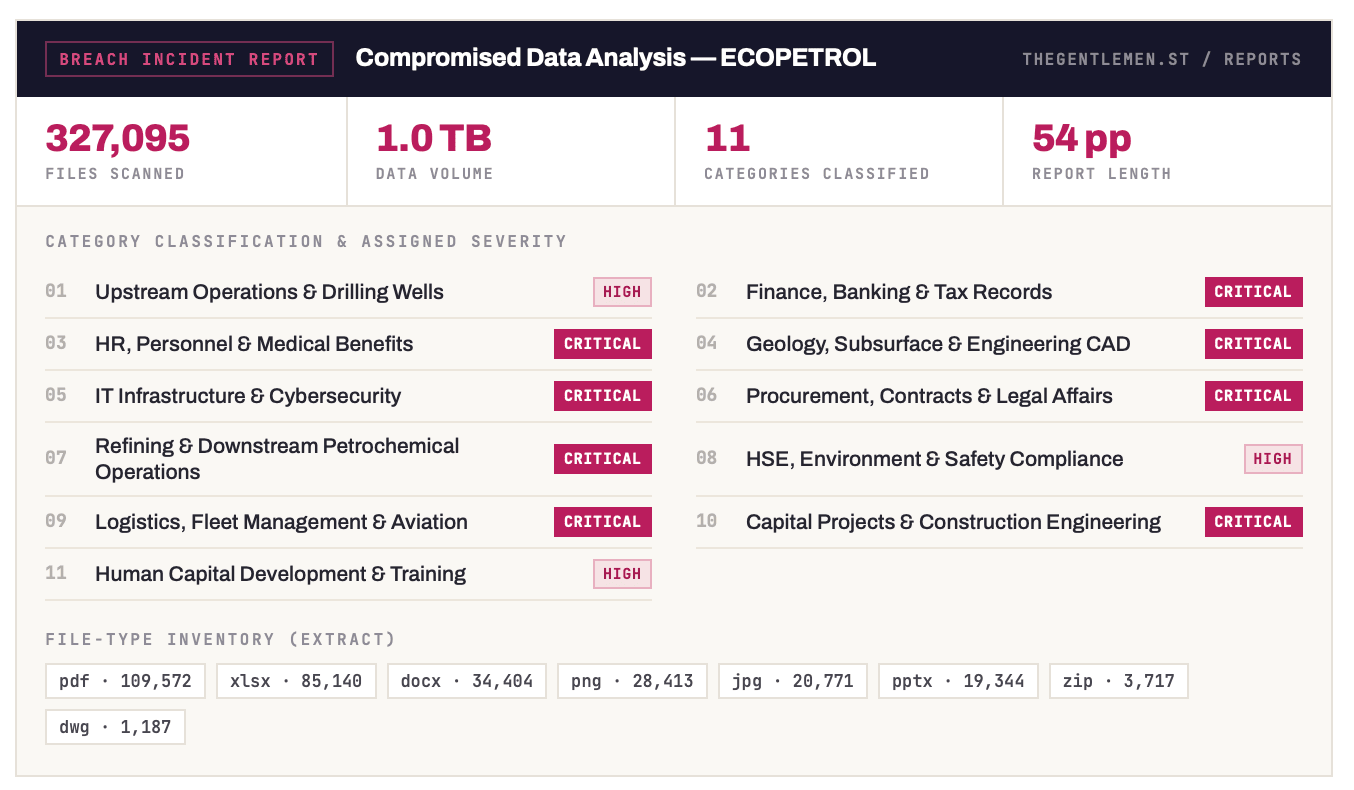1354x790 pixels.
Task: Click the FILE-TYPE INVENTORY (EXTRACT) heading
Action: coord(221,639)
